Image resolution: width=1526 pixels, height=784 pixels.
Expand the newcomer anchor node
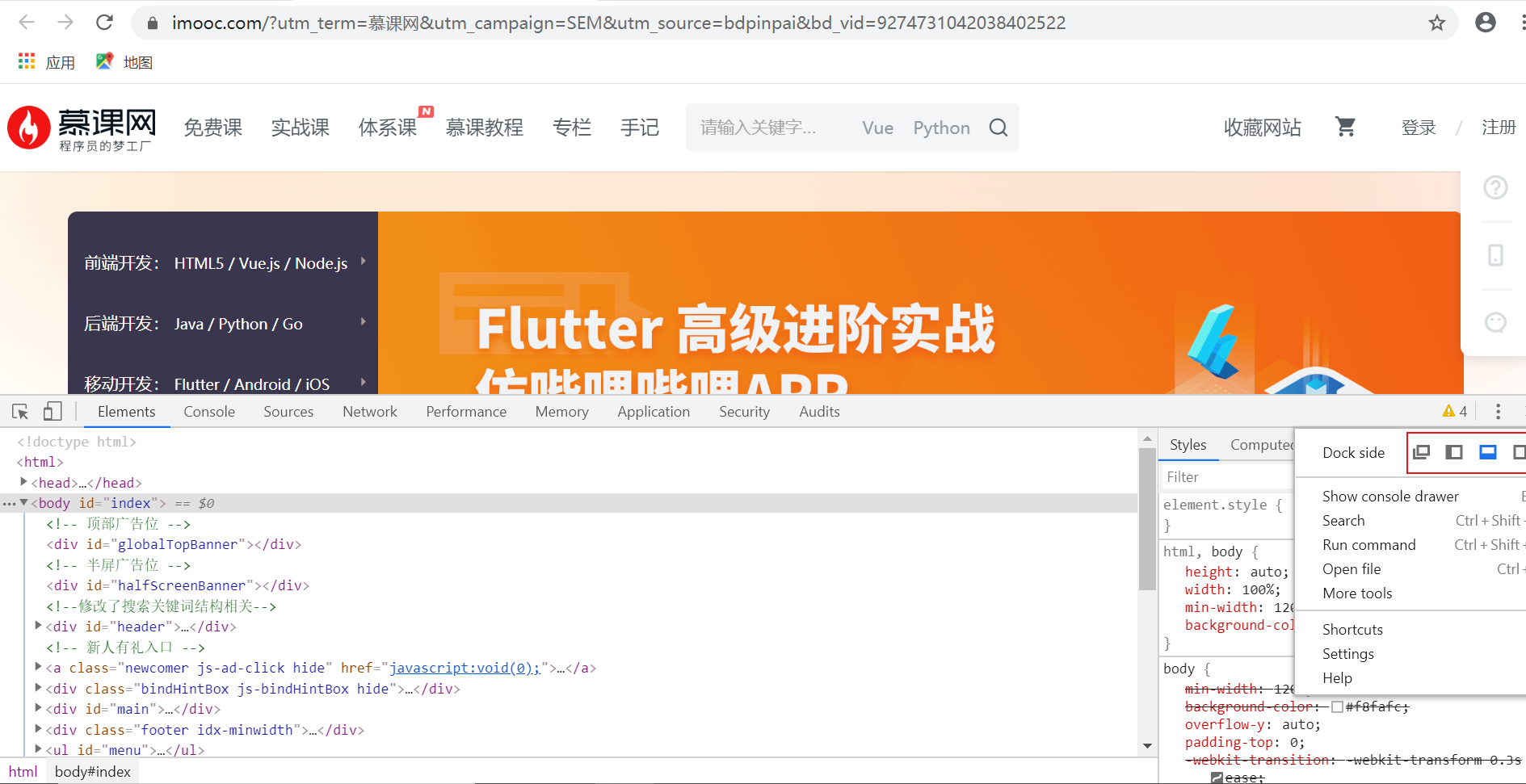(38, 667)
